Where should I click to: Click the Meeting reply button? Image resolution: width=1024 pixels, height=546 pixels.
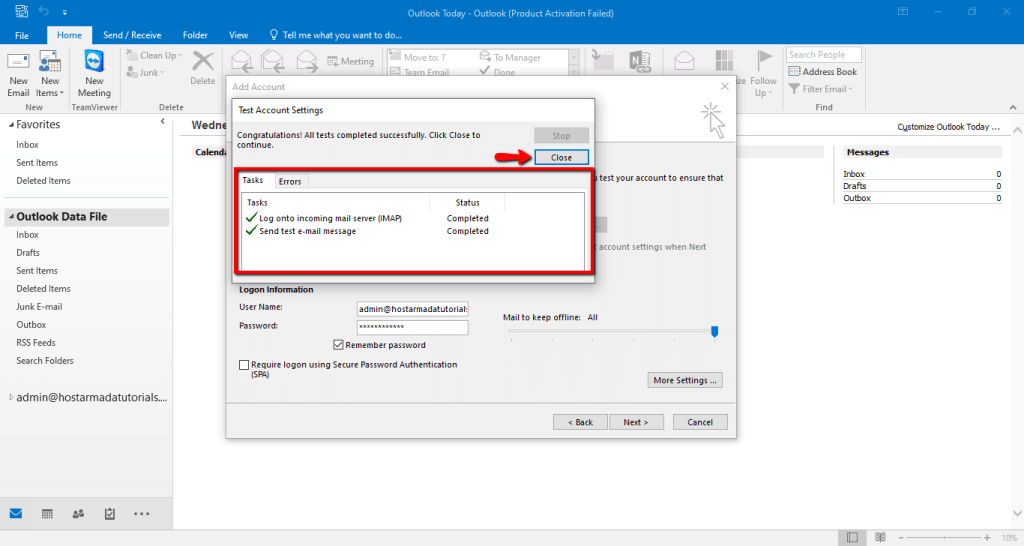pos(351,61)
